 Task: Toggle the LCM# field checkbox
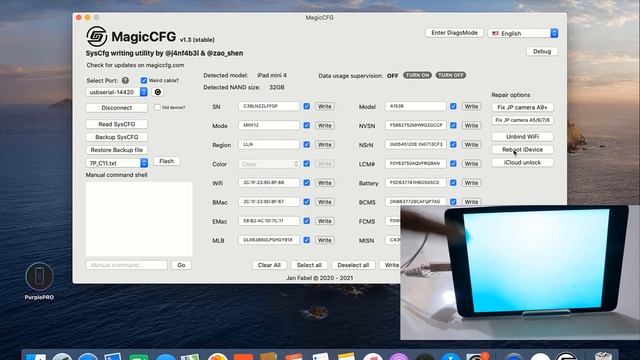(453, 164)
